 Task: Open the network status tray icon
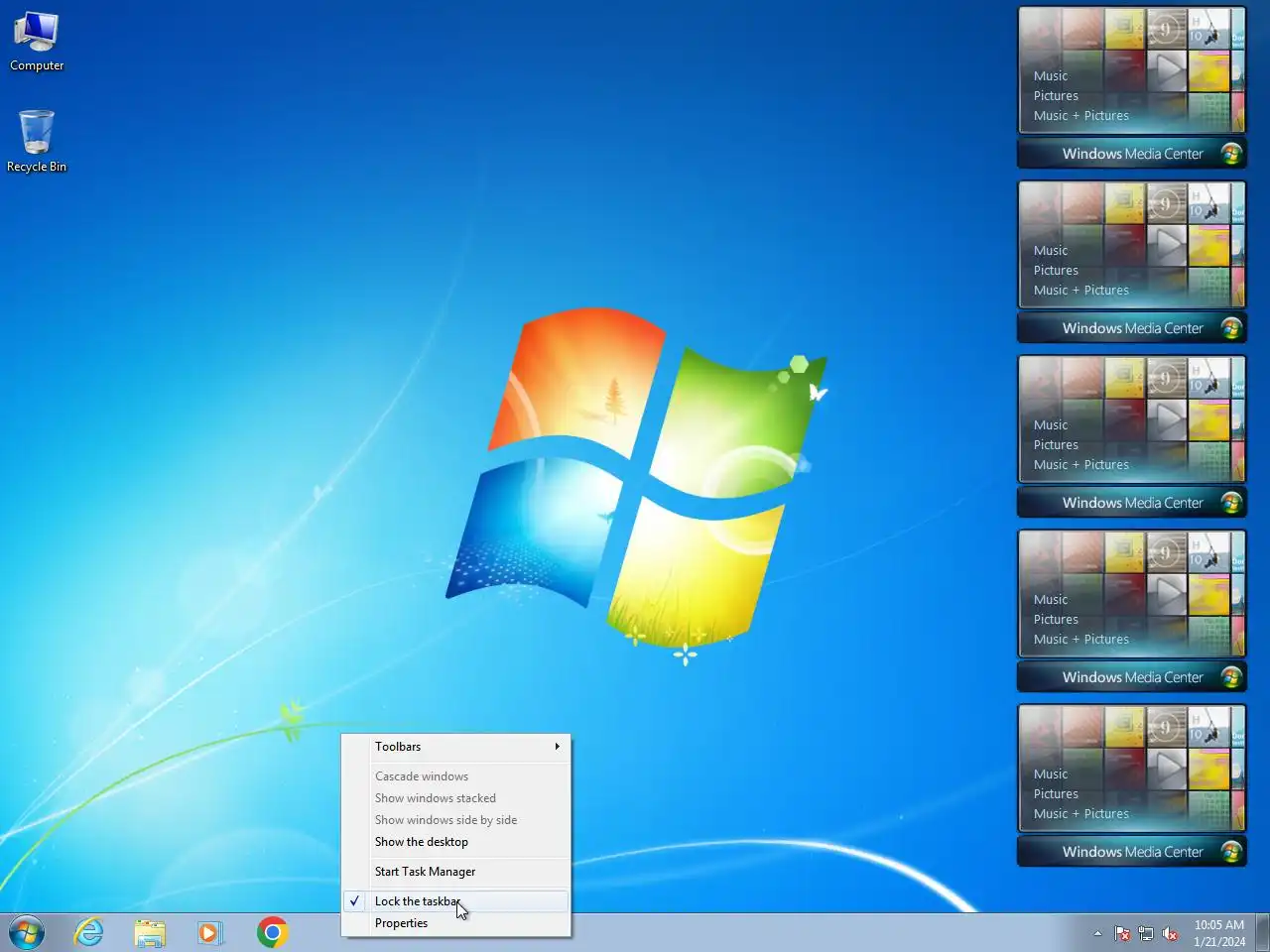pos(1146,933)
